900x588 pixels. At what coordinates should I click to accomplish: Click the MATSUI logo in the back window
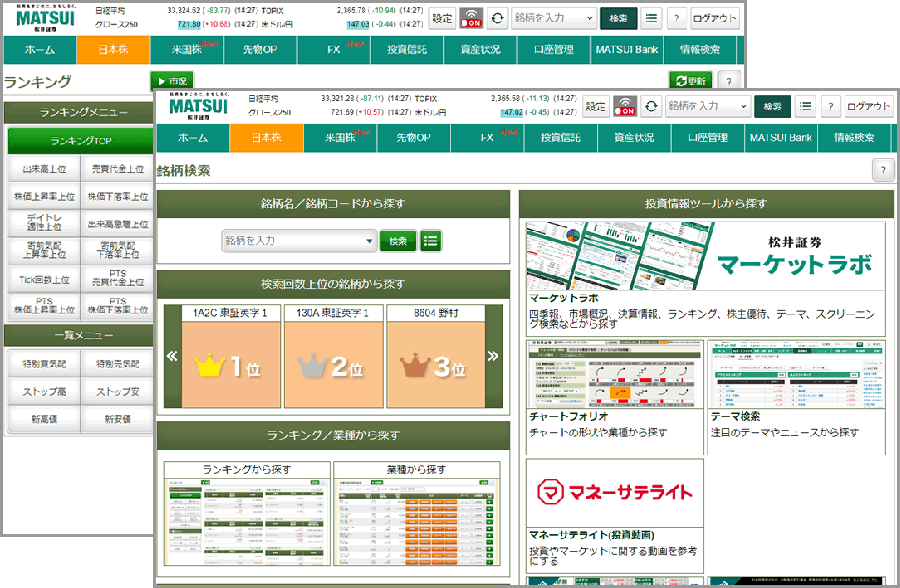[x=45, y=18]
